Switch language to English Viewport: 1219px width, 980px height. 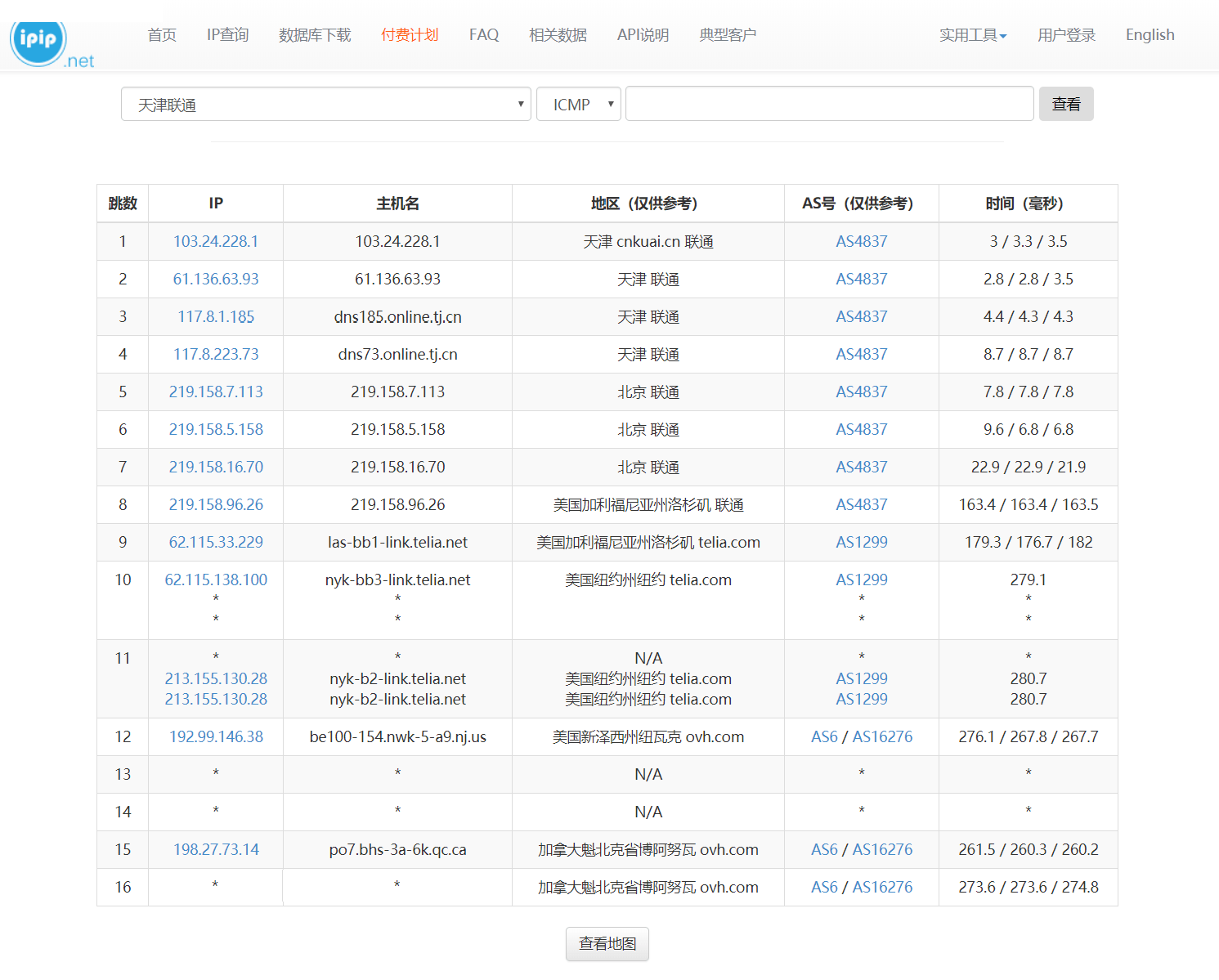pos(1150,35)
